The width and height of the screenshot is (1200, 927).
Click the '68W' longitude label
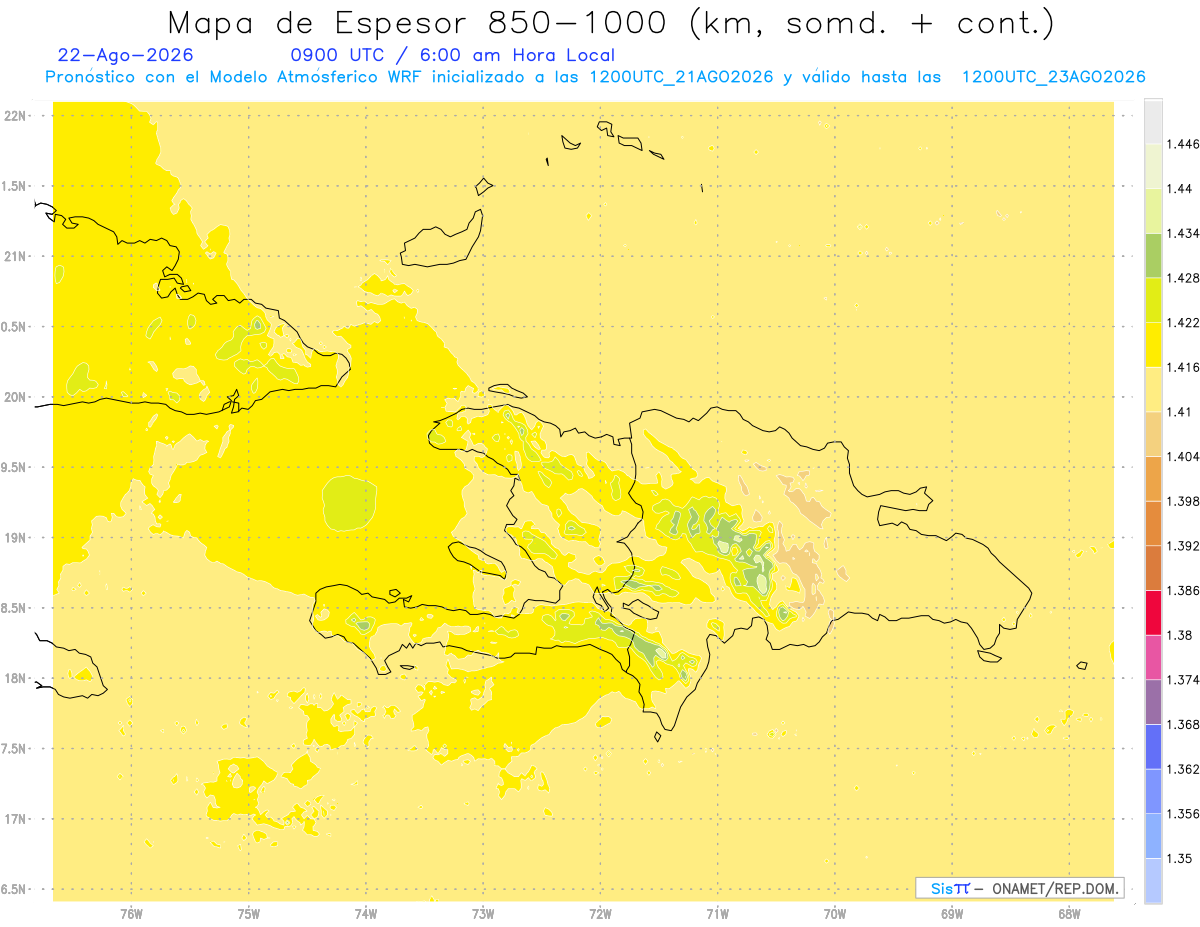1069,915
